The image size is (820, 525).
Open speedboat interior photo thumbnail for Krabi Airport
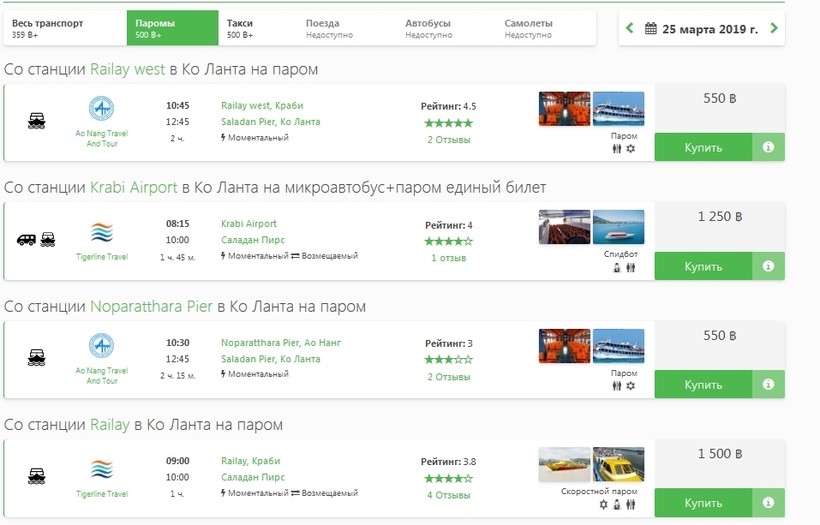[x=564, y=227]
